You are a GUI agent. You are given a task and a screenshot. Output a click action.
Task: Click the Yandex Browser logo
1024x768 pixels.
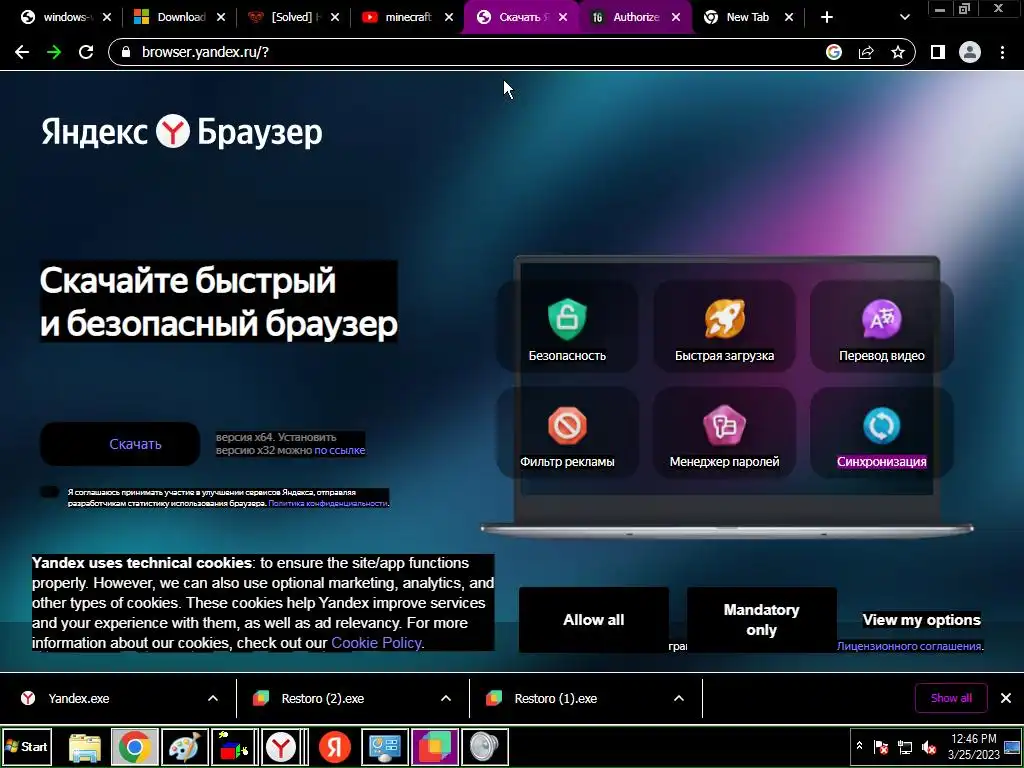pos(182,131)
